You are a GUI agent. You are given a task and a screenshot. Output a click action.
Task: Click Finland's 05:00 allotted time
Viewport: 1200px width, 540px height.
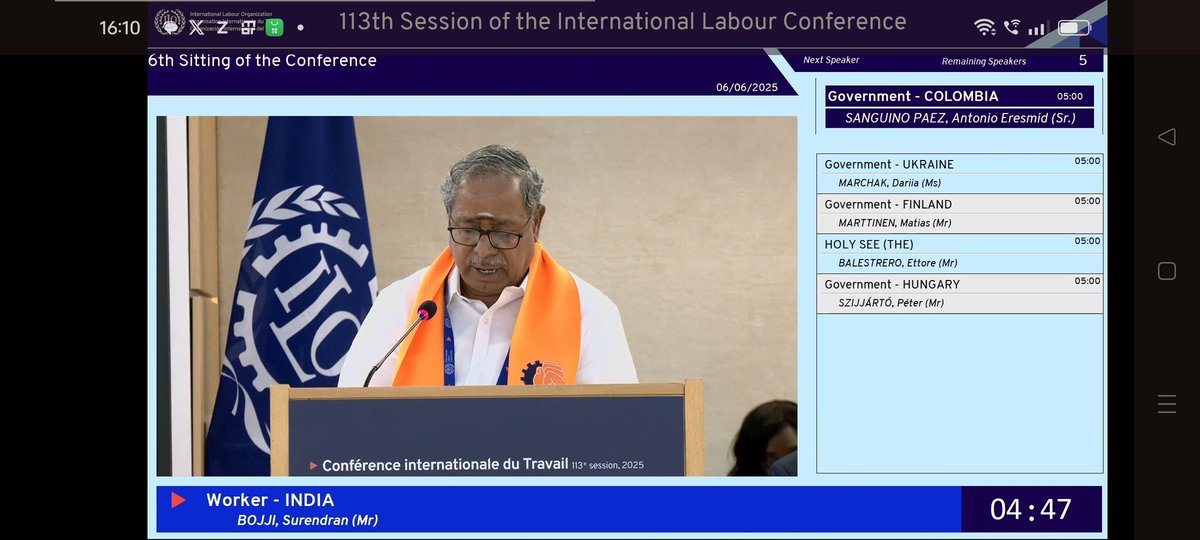[x=1087, y=201]
